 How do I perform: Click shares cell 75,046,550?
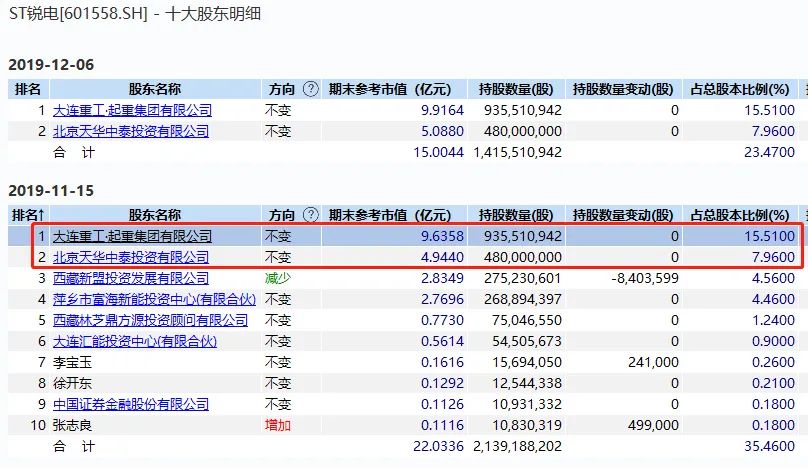click(x=527, y=321)
